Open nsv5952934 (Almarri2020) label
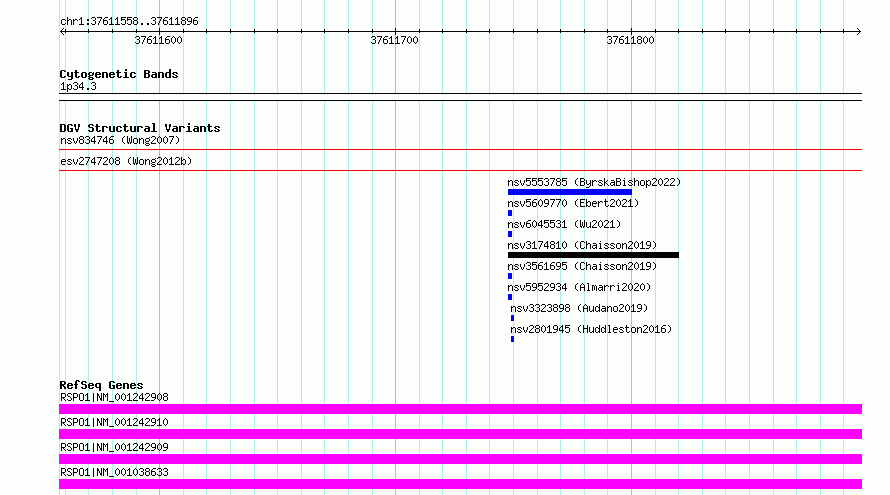 pos(579,287)
